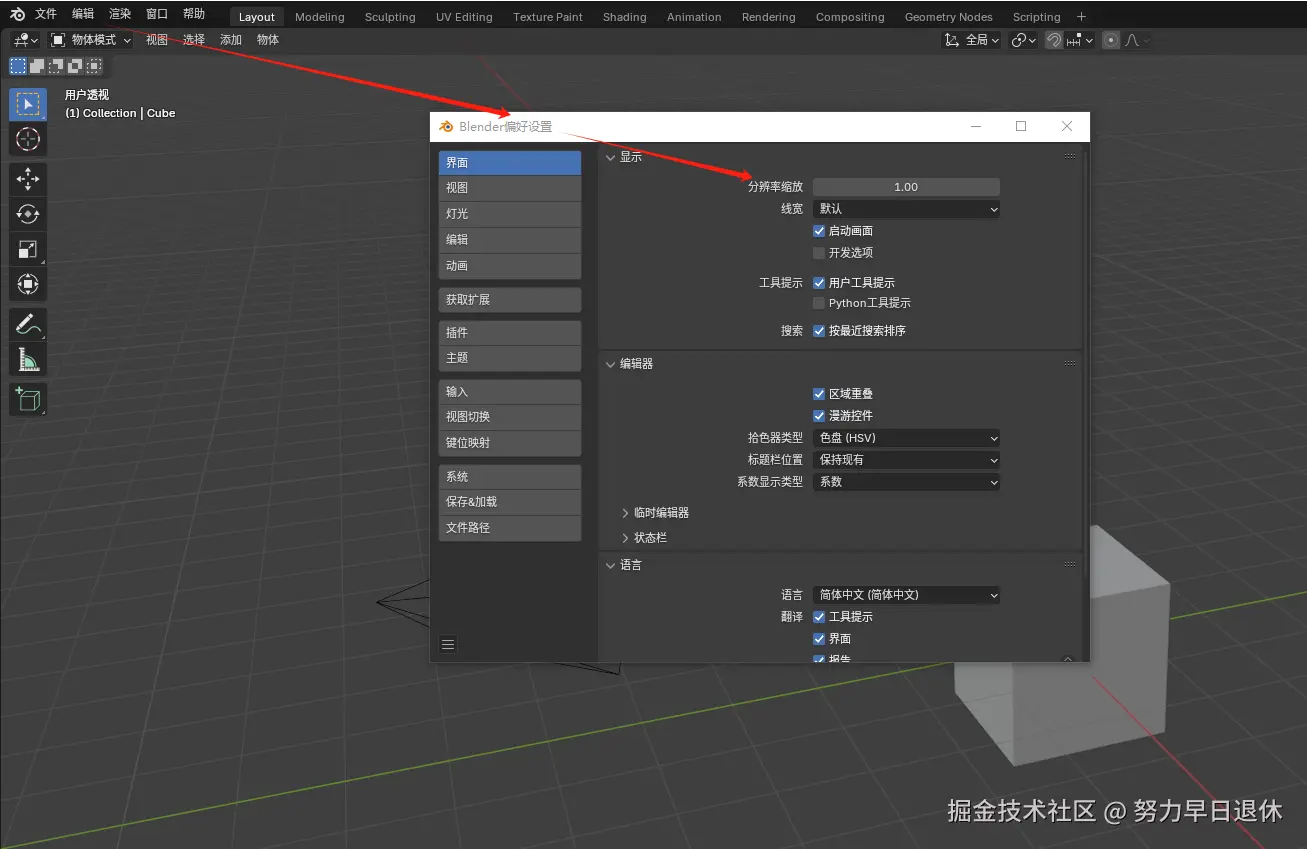The height and width of the screenshot is (849, 1307).
Task: Click the plus icon to add workspace
Action: point(1081,16)
